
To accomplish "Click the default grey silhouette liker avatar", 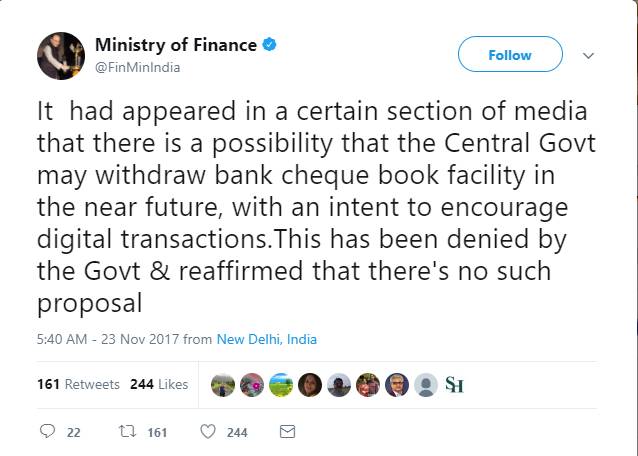I will (x=426, y=384).
